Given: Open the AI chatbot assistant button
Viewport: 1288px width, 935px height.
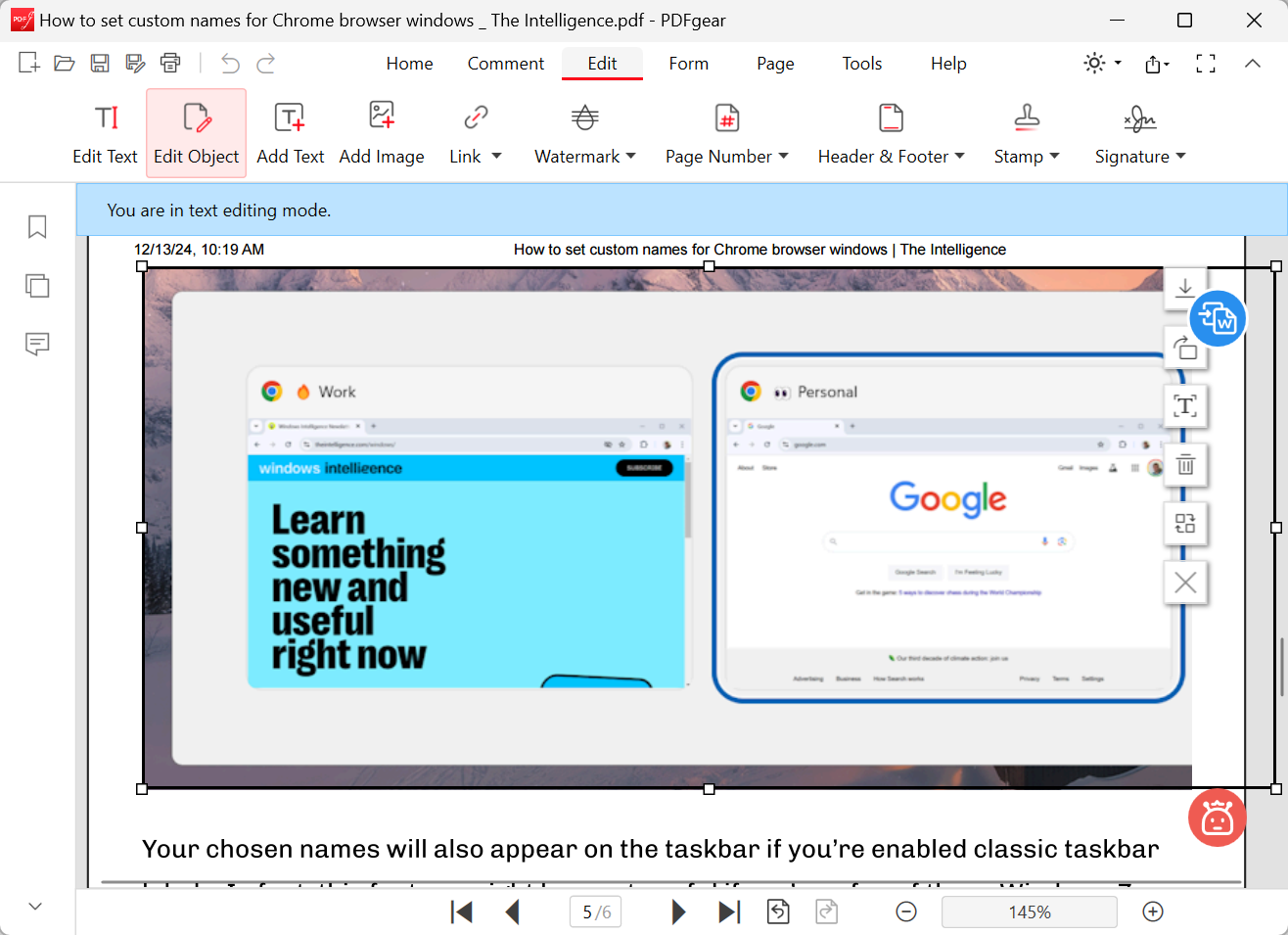Looking at the screenshot, I should [1218, 818].
